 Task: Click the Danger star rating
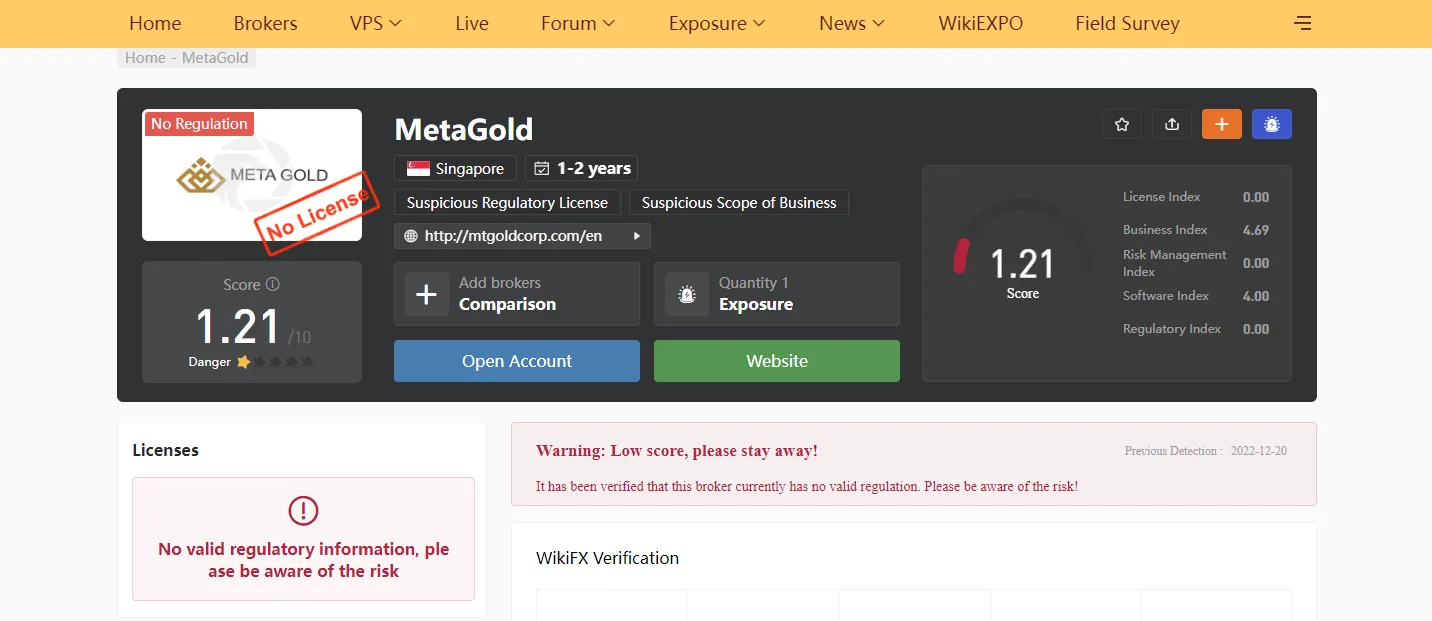pyautogui.click(x=275, y=362)
